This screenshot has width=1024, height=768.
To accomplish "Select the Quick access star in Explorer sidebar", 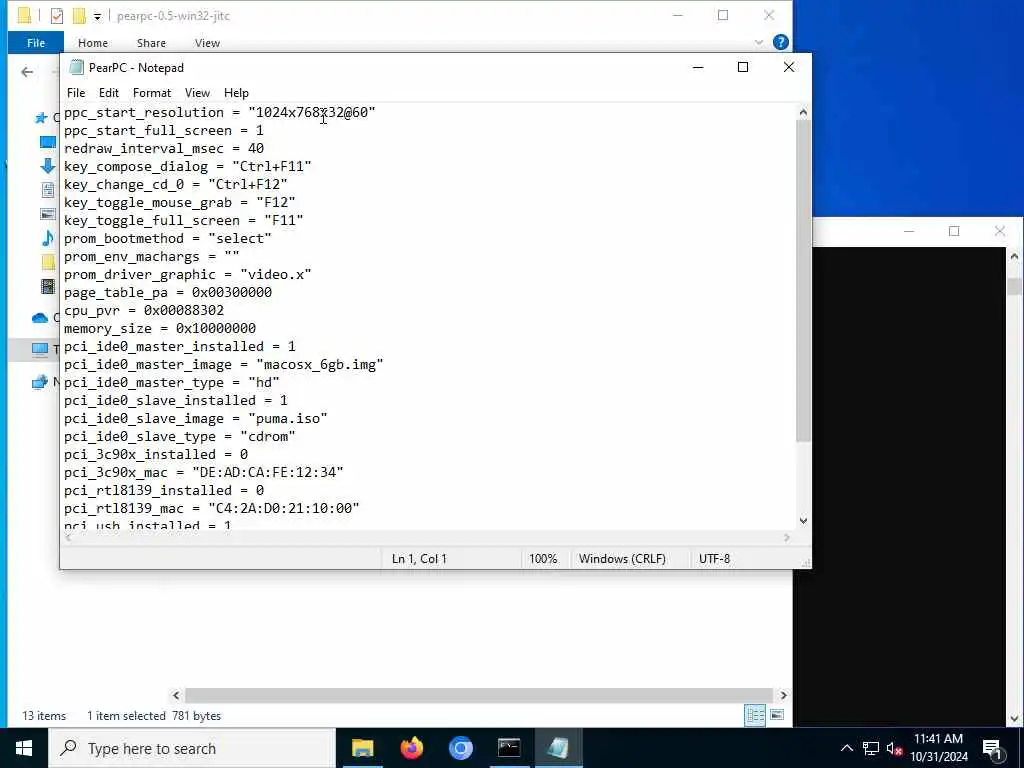I will pos(41,118).
